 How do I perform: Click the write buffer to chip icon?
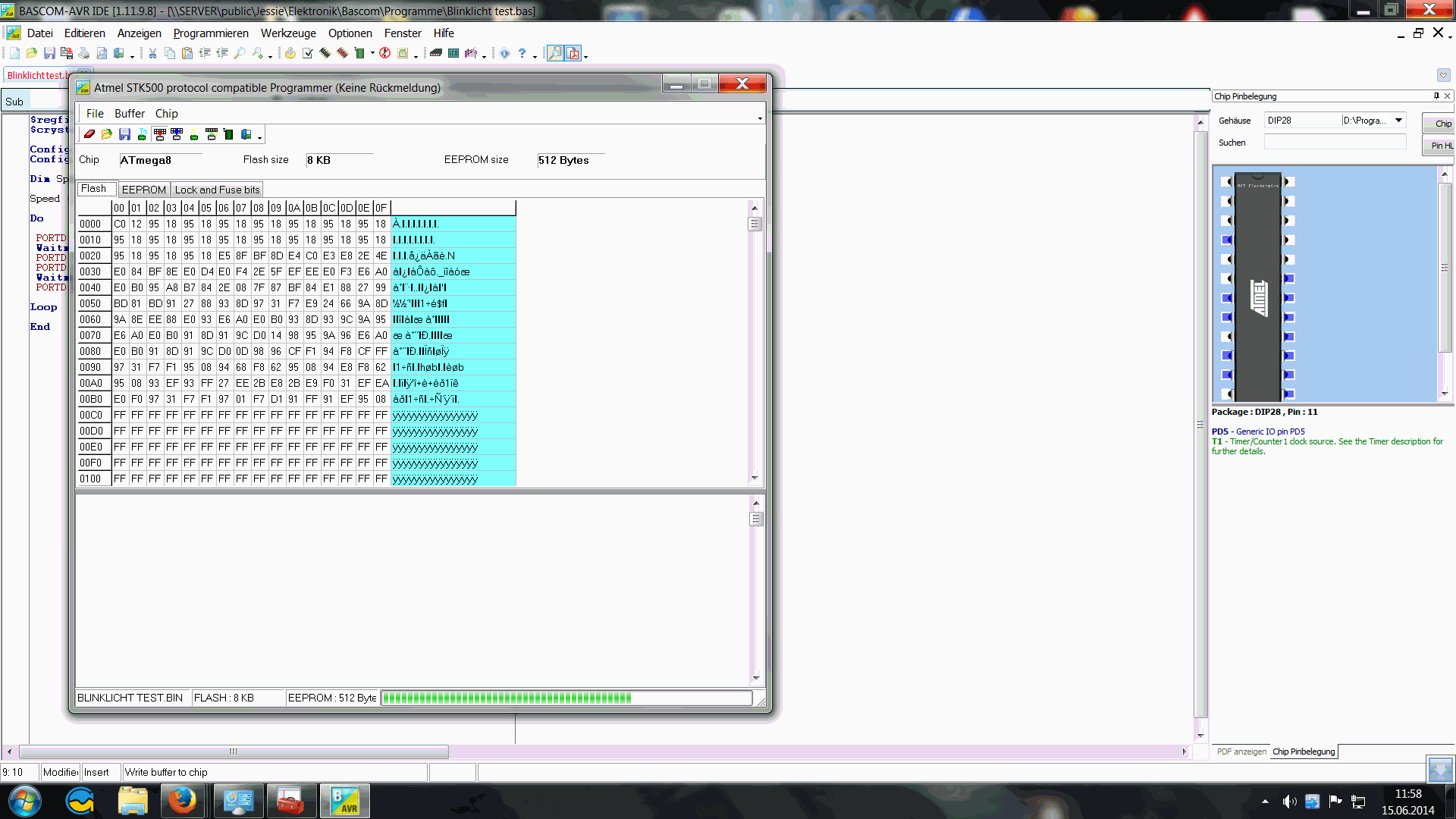click(160, 134)
